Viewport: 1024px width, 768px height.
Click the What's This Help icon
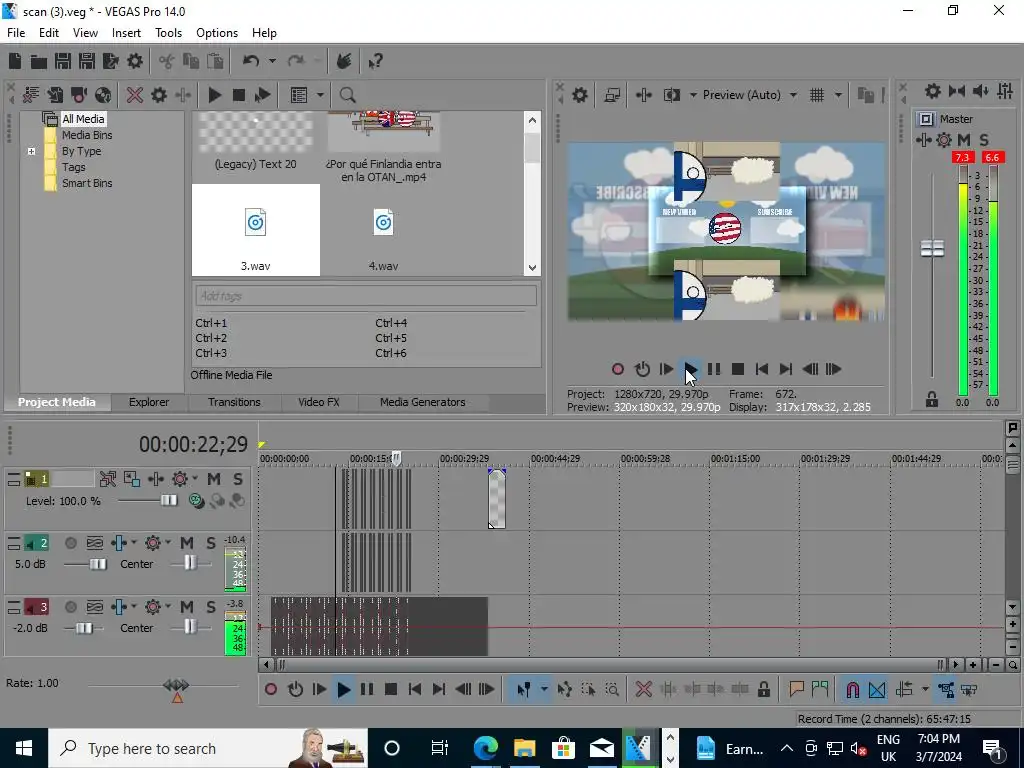tap(375, 61)
